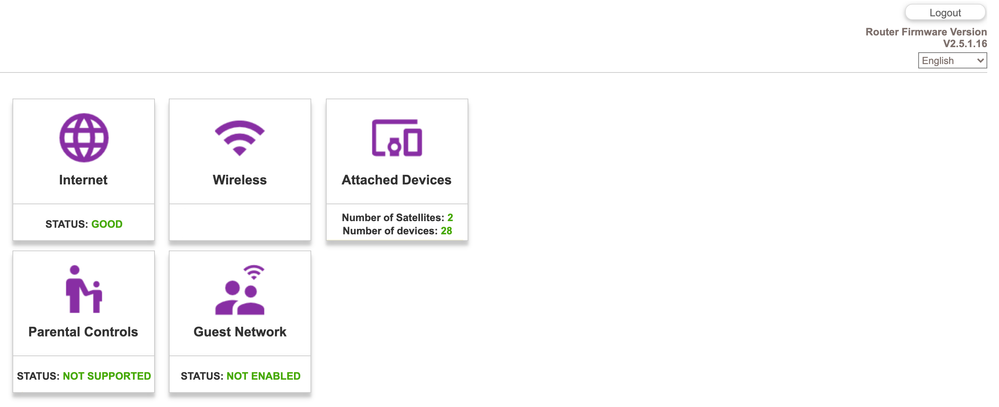
Task: Click Guest Network NOT ENABLED status
Action: click(x=240, y=376)
